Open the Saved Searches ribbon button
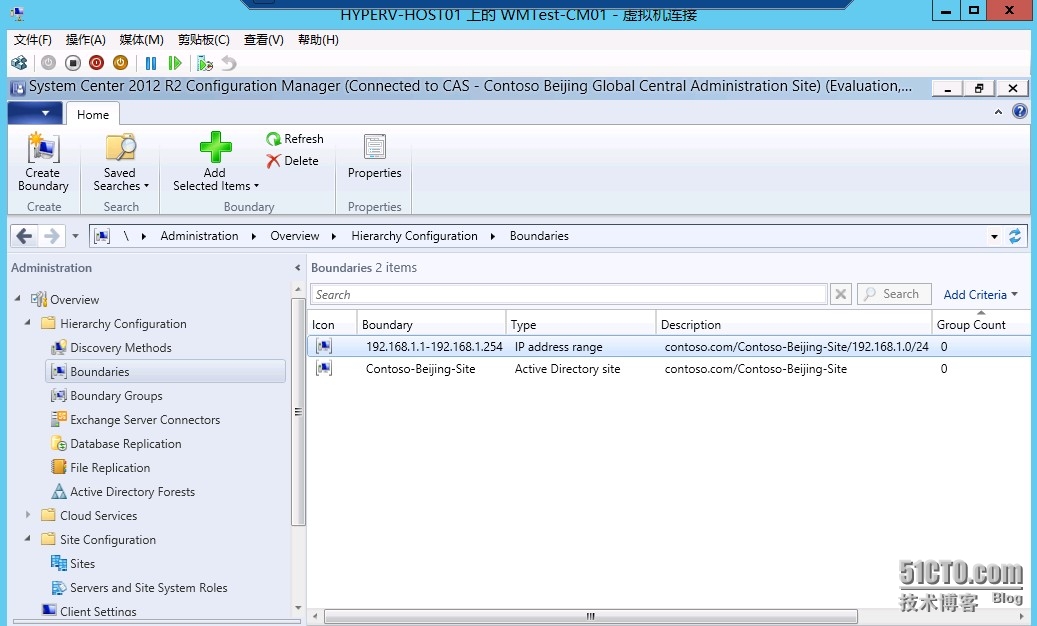 point(120,163)
